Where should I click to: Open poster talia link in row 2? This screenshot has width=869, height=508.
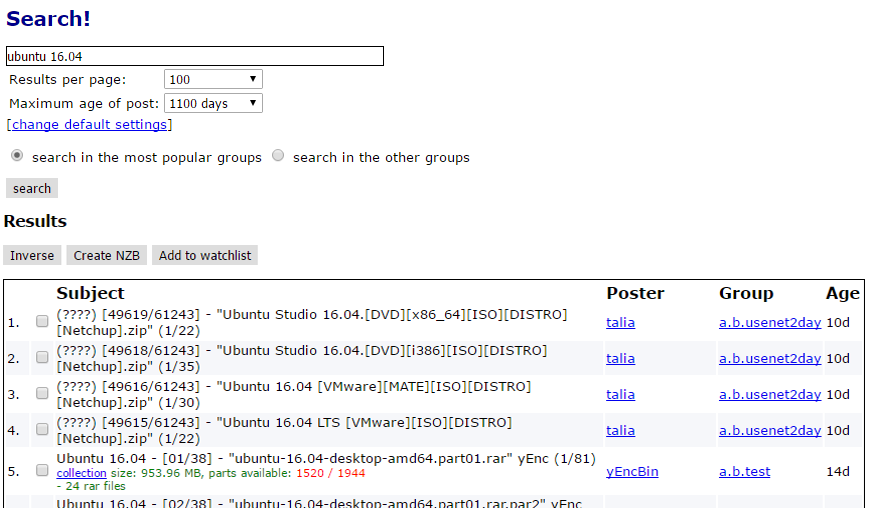point(620,358)
